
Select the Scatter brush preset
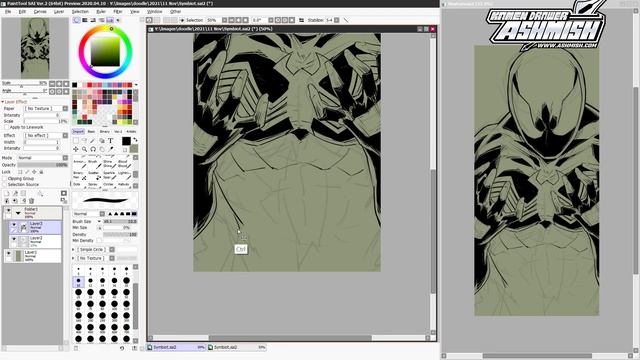tap(93, 176)
